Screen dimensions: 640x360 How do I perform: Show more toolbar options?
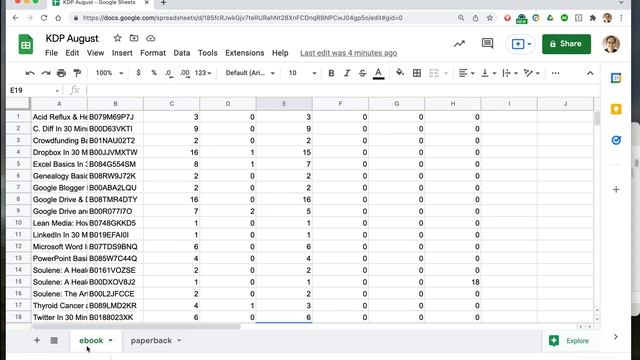click(556, 73)
